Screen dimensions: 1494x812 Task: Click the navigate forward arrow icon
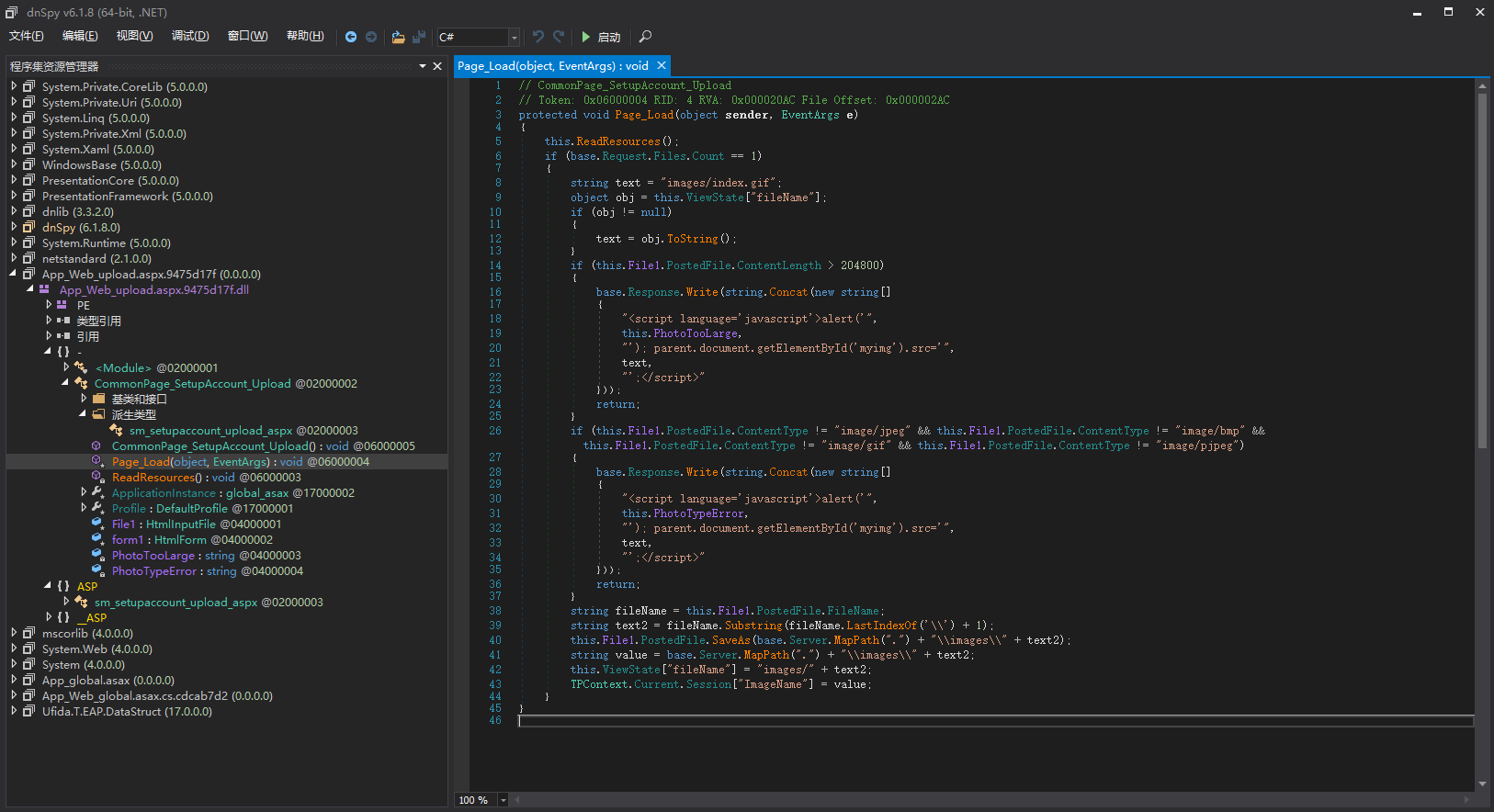tap(371, 37)
